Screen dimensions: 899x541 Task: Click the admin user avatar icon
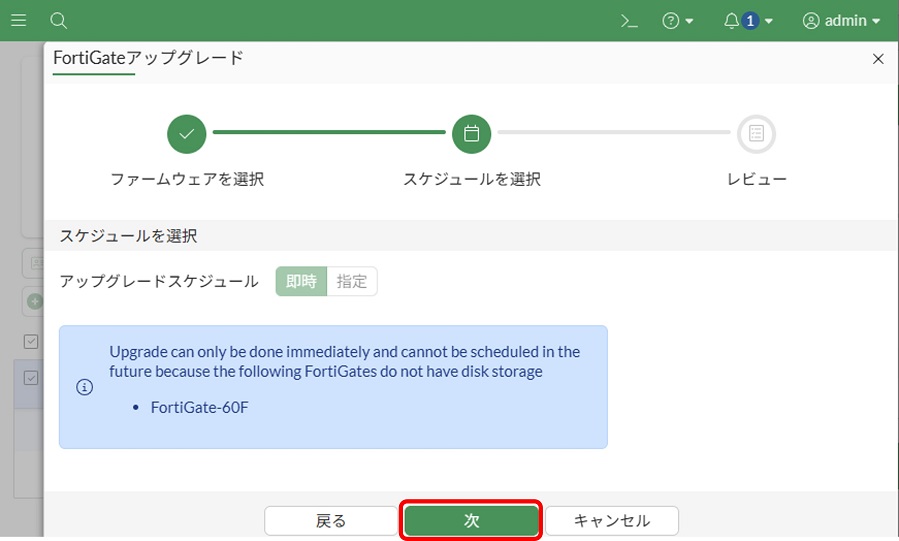(x=811, y=20)
